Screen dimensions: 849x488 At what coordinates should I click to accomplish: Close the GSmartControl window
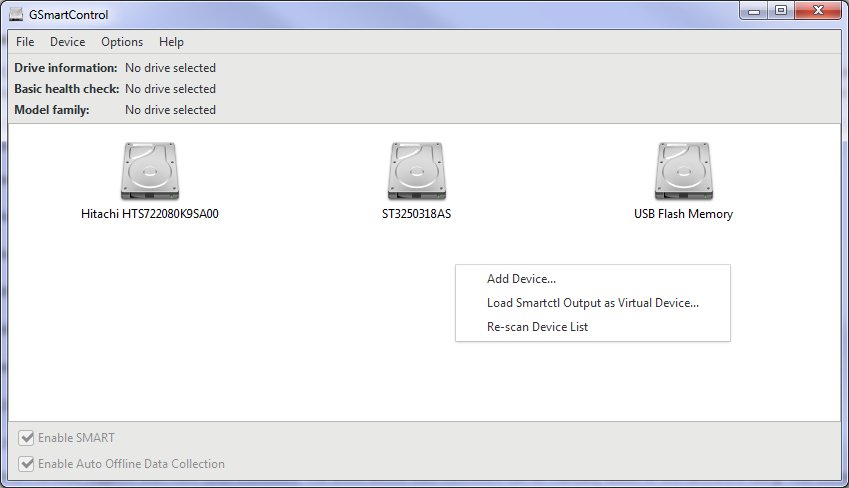[x=818, y=11]
